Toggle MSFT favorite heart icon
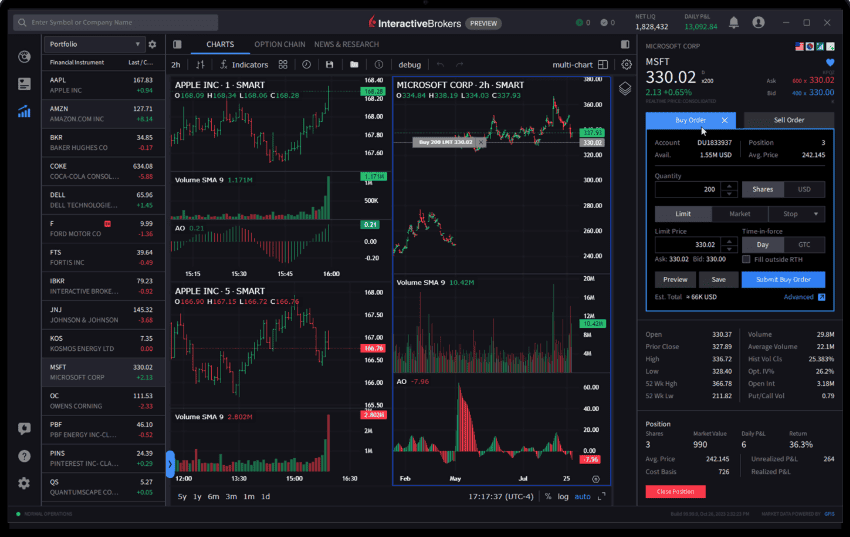 tap(830, 63)
